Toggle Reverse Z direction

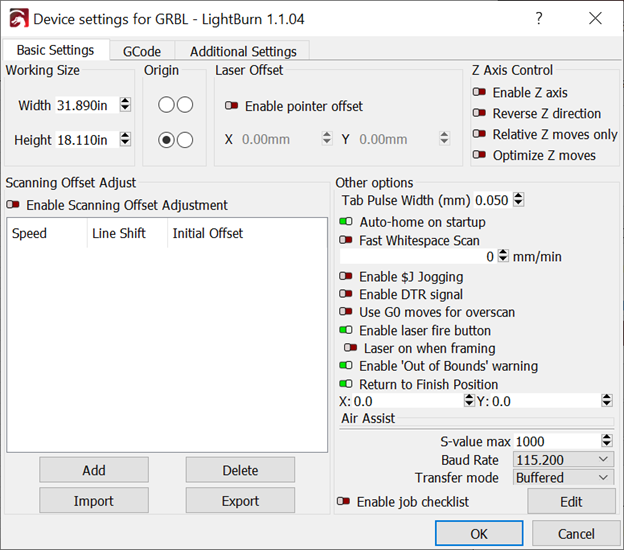tap(479, 113)
